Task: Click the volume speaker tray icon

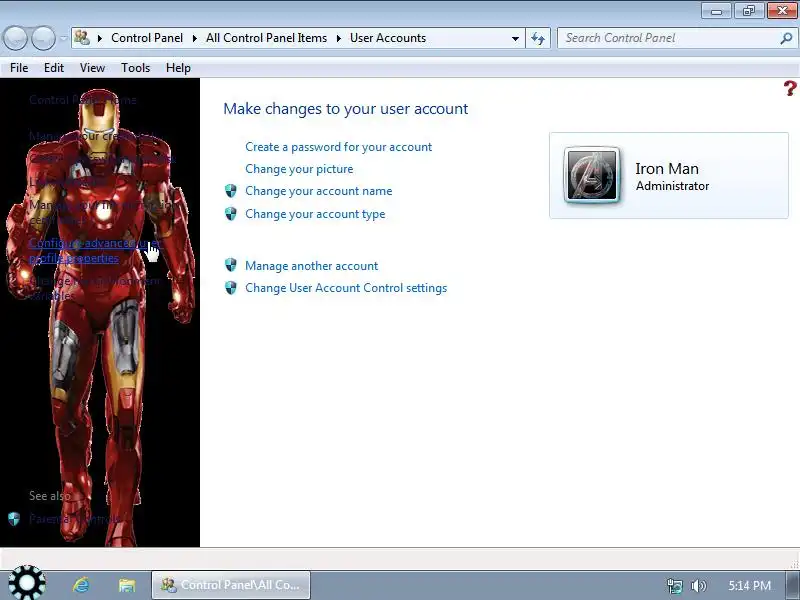Action: tap(698, 585)
